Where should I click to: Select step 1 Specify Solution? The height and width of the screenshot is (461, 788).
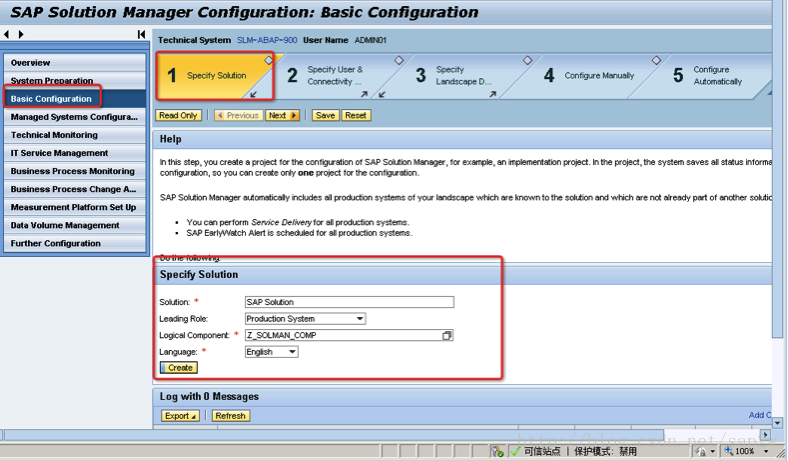tap(214, 76)
